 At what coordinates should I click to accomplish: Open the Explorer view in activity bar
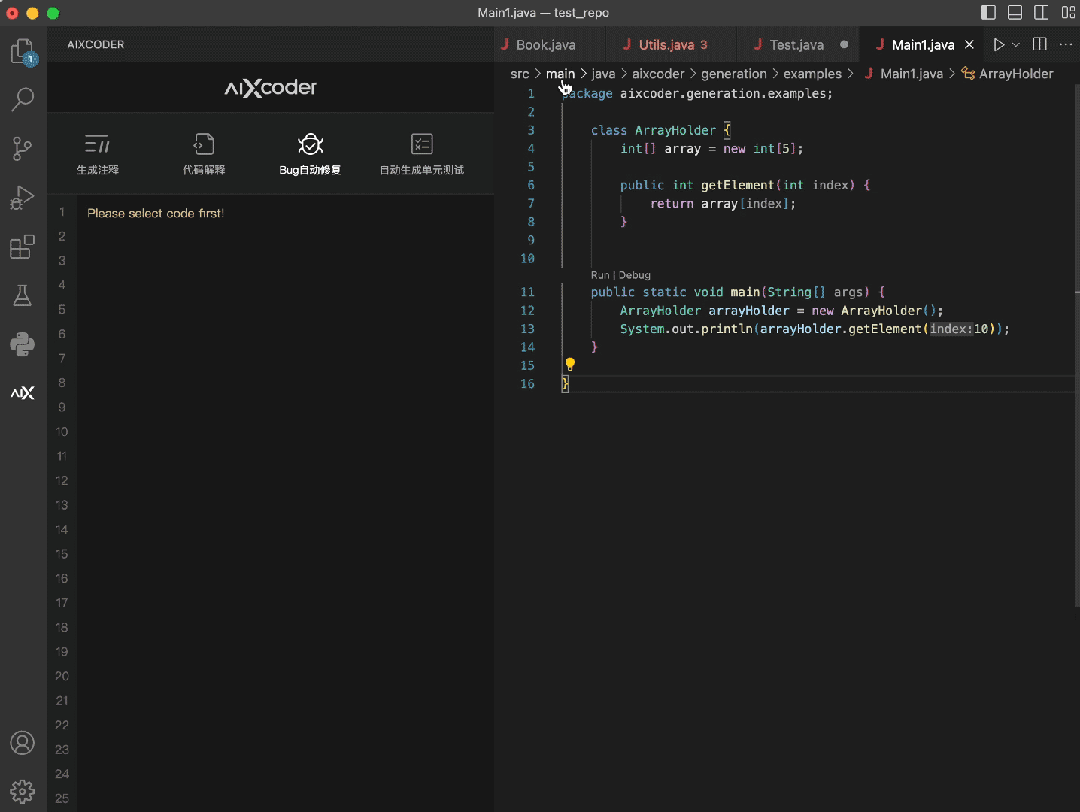pos(23,52)
